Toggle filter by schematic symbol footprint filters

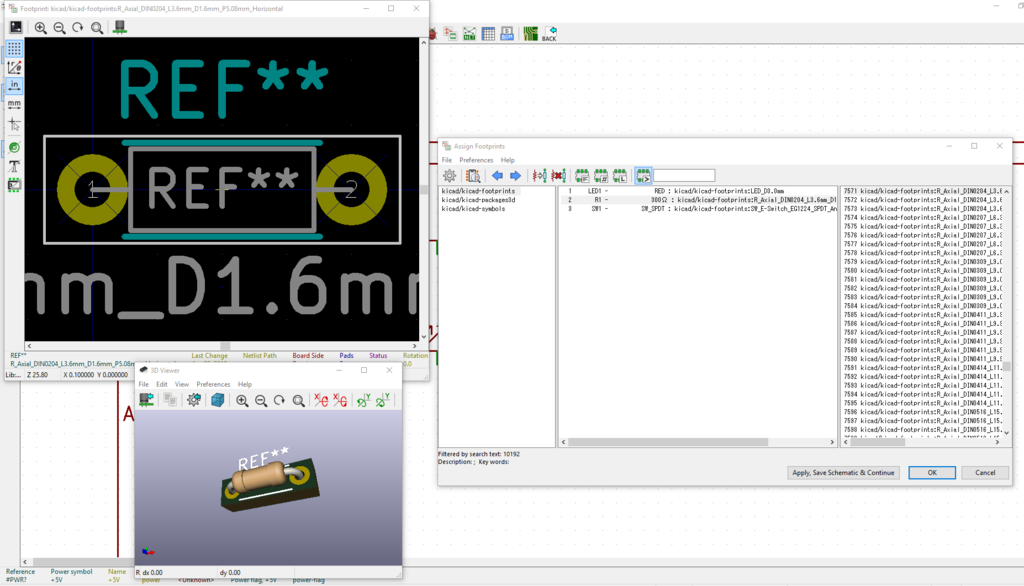tap(582, 176)
